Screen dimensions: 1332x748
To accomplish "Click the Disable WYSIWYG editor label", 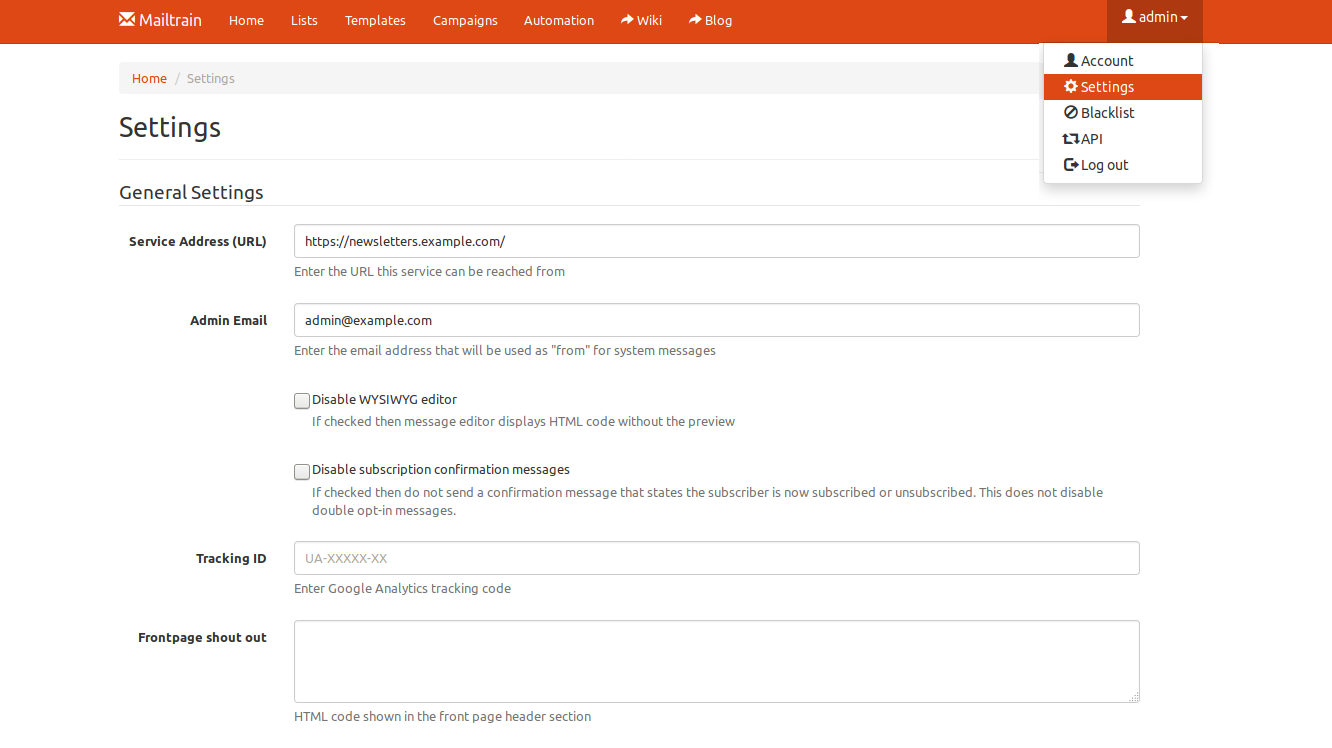I will coord(384,399).
